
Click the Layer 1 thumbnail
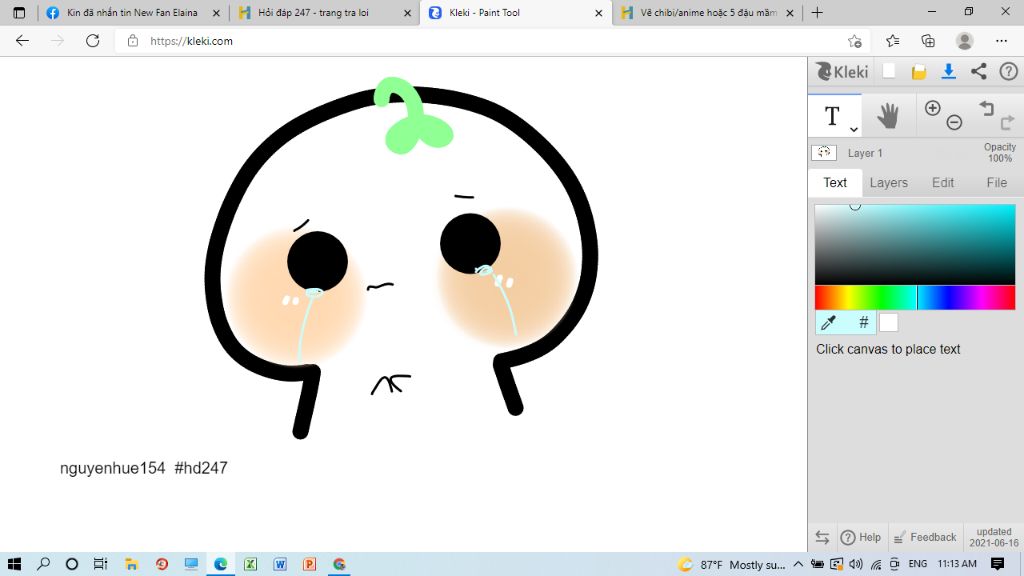click(824, 152)
